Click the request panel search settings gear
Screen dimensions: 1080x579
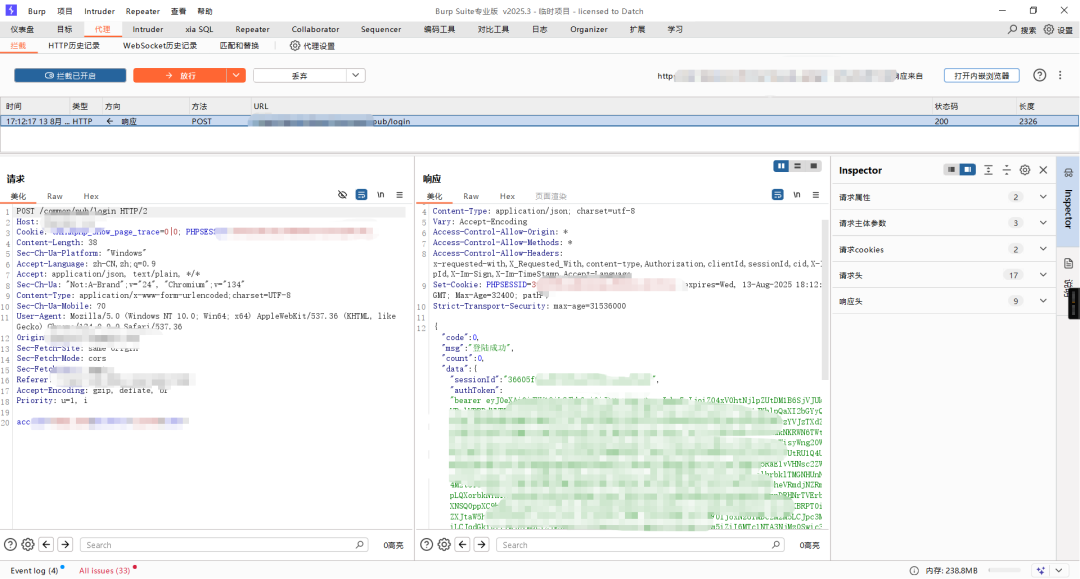pyautogui.click(x=28, y=545)
